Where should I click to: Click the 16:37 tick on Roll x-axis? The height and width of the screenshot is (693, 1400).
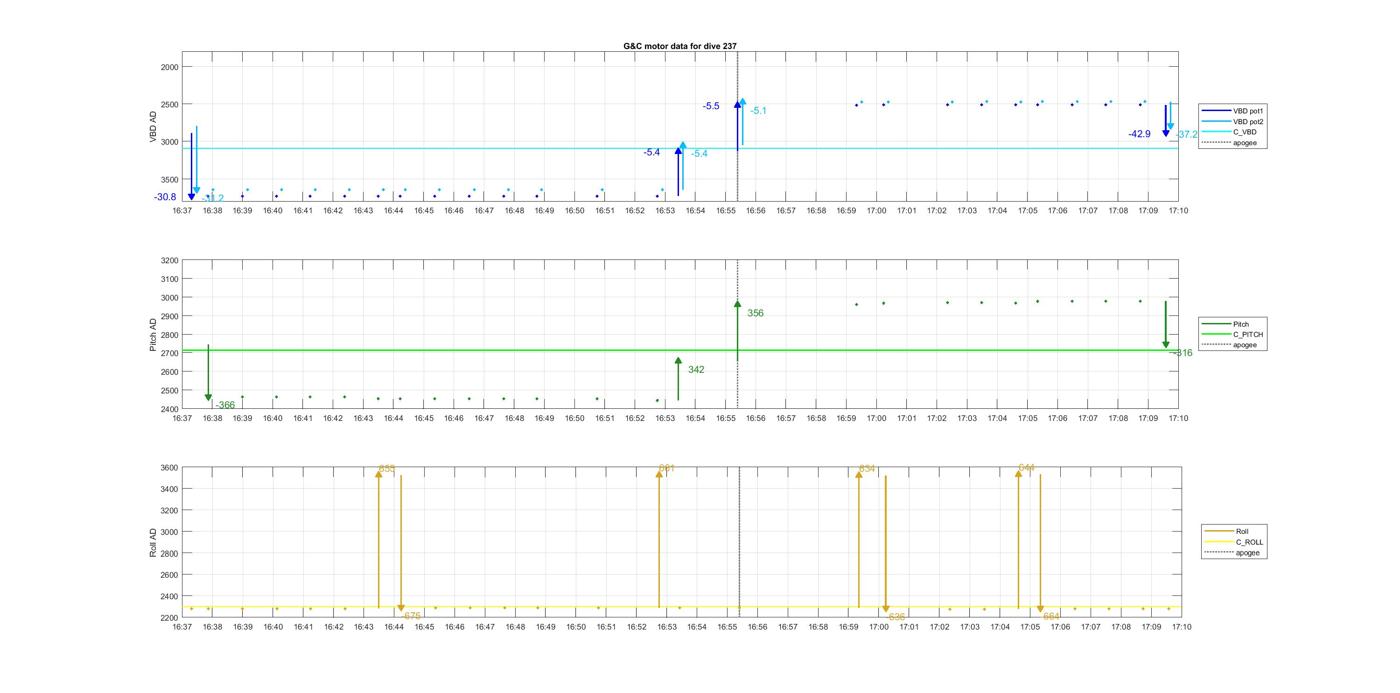tap(182, 627)
